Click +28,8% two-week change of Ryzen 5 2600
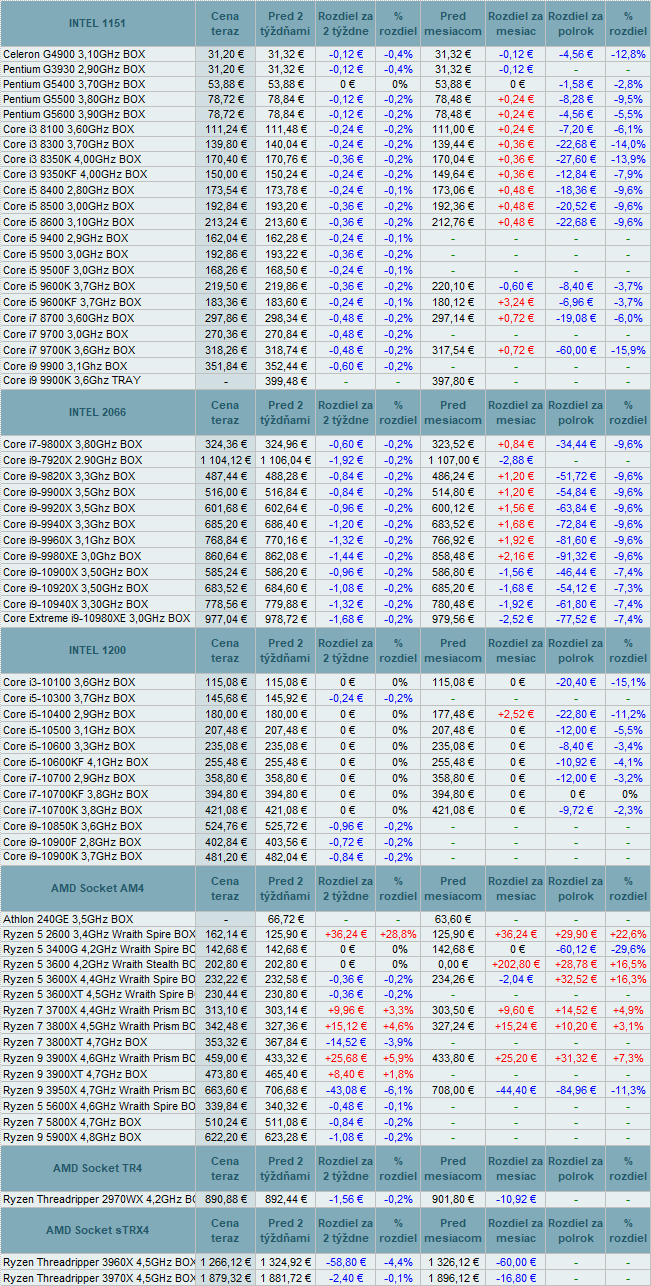This screenshot has height=1286, width=651. click(x=399, y=935)
